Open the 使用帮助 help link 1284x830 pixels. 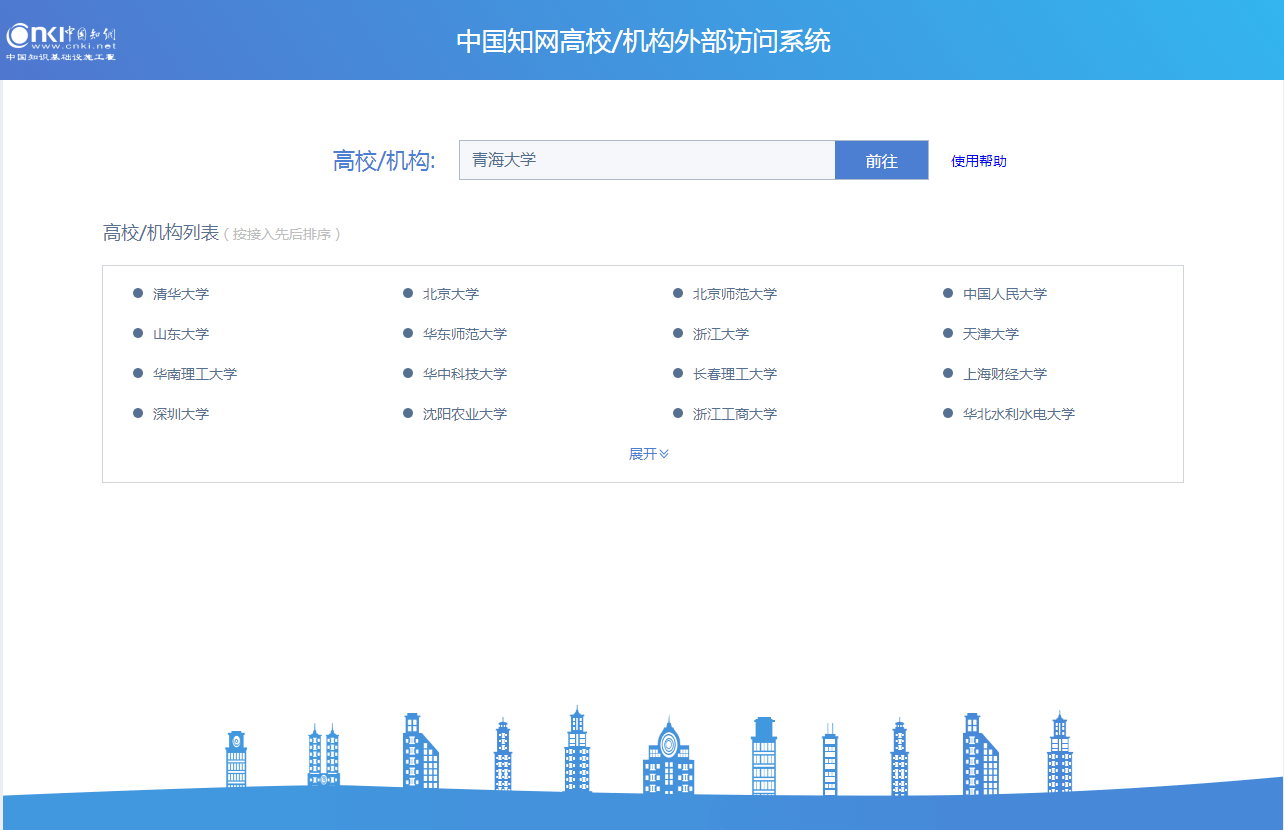click(x=978, y=161)
